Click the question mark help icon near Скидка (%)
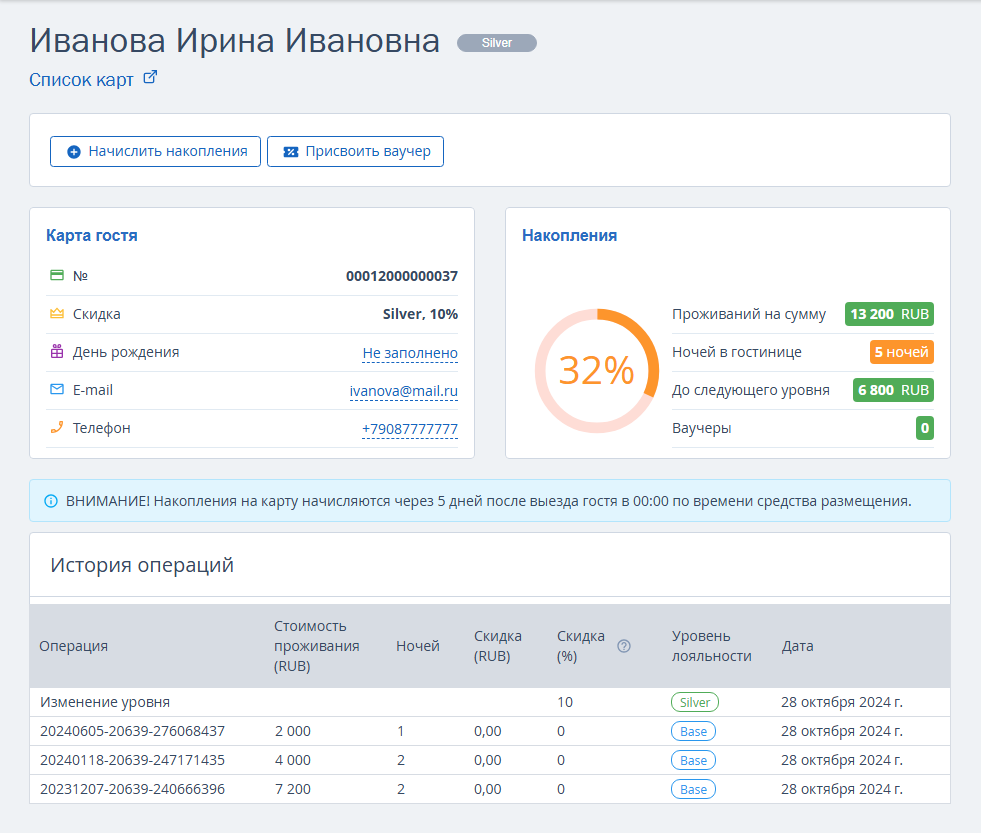The height and width of the screenshot is (833, 981). coord(624,646)
